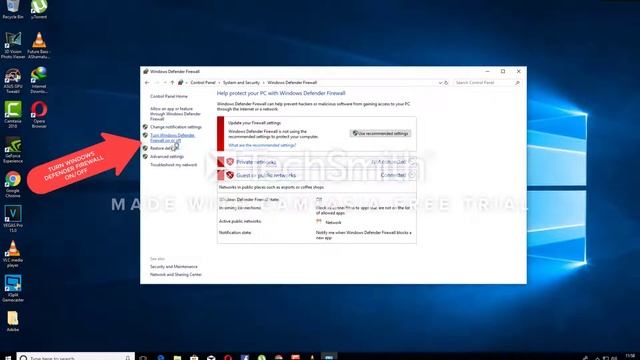Click the taskbar 'Type here to search' box
This screenshot has width=640, height=360.
[x=76, y=357]
